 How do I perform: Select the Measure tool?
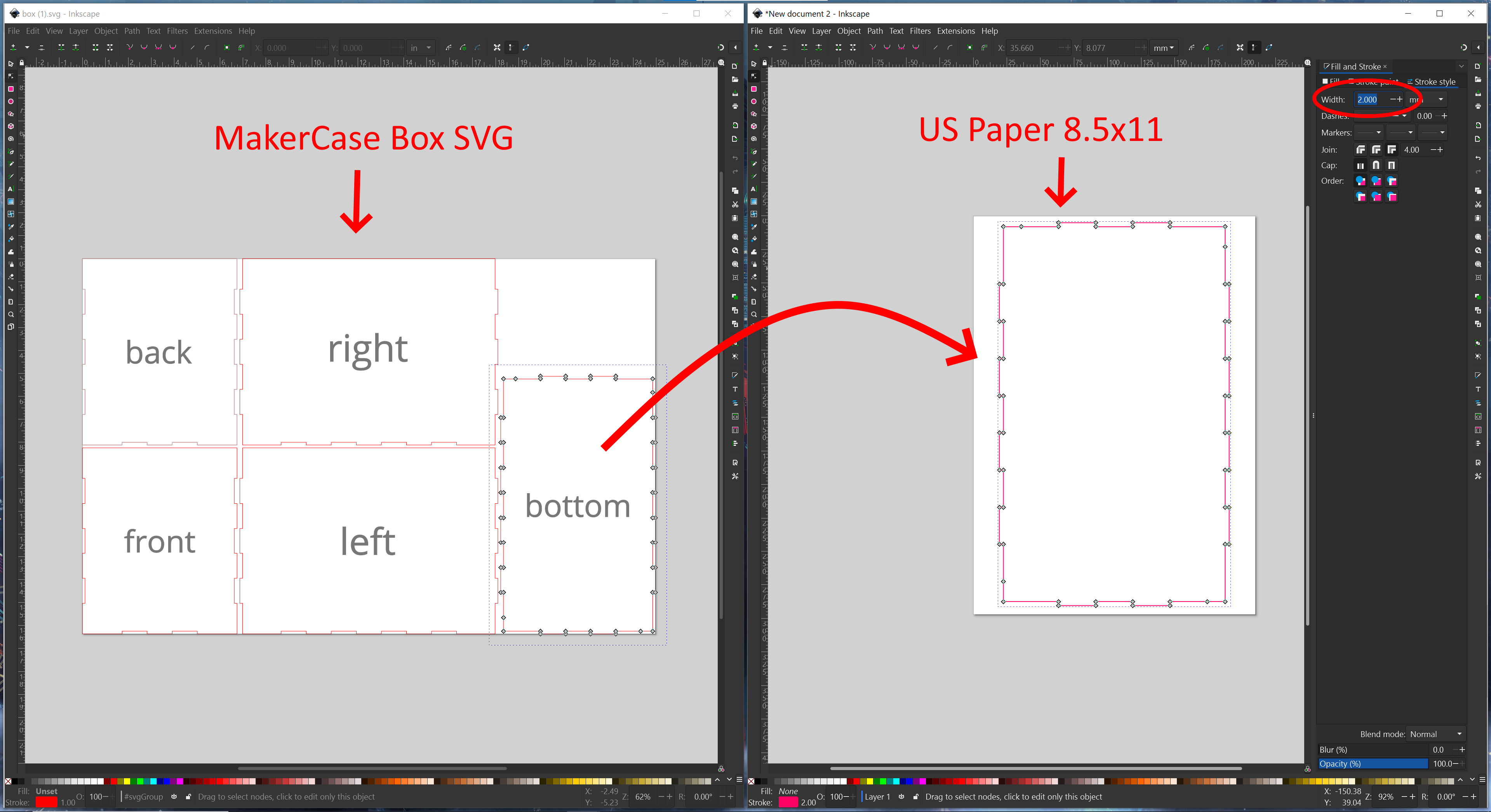tap(10, 301)
